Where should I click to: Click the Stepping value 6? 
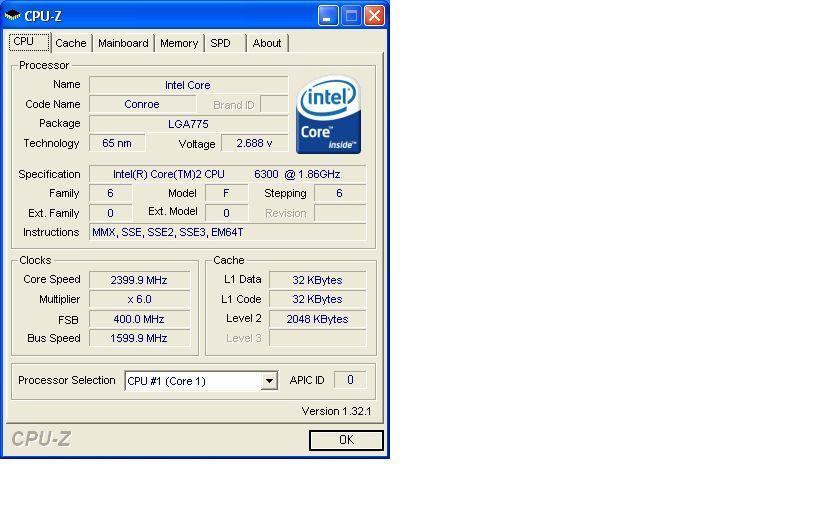coord(340,193)
